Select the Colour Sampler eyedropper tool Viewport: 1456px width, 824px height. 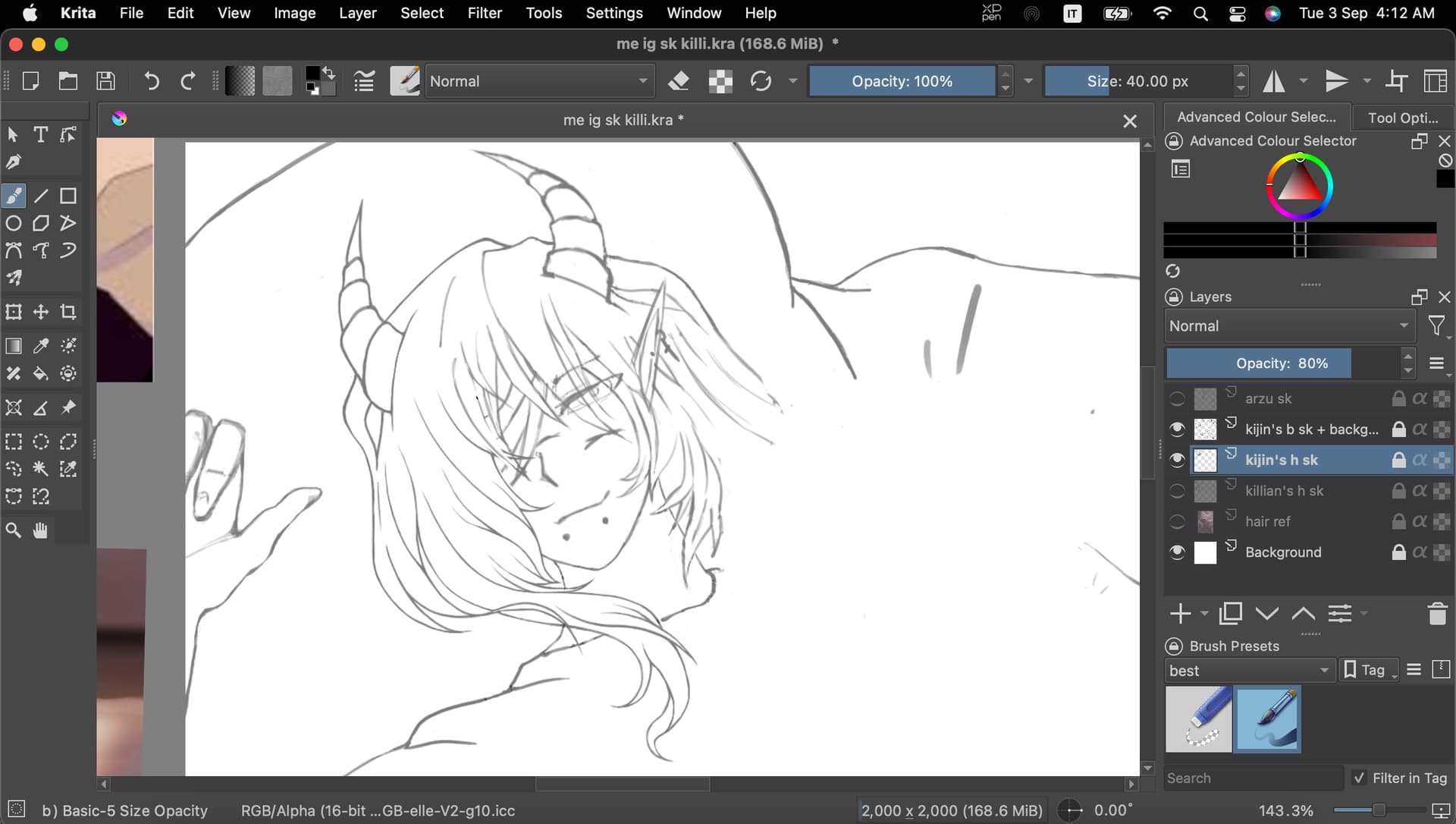41,346
